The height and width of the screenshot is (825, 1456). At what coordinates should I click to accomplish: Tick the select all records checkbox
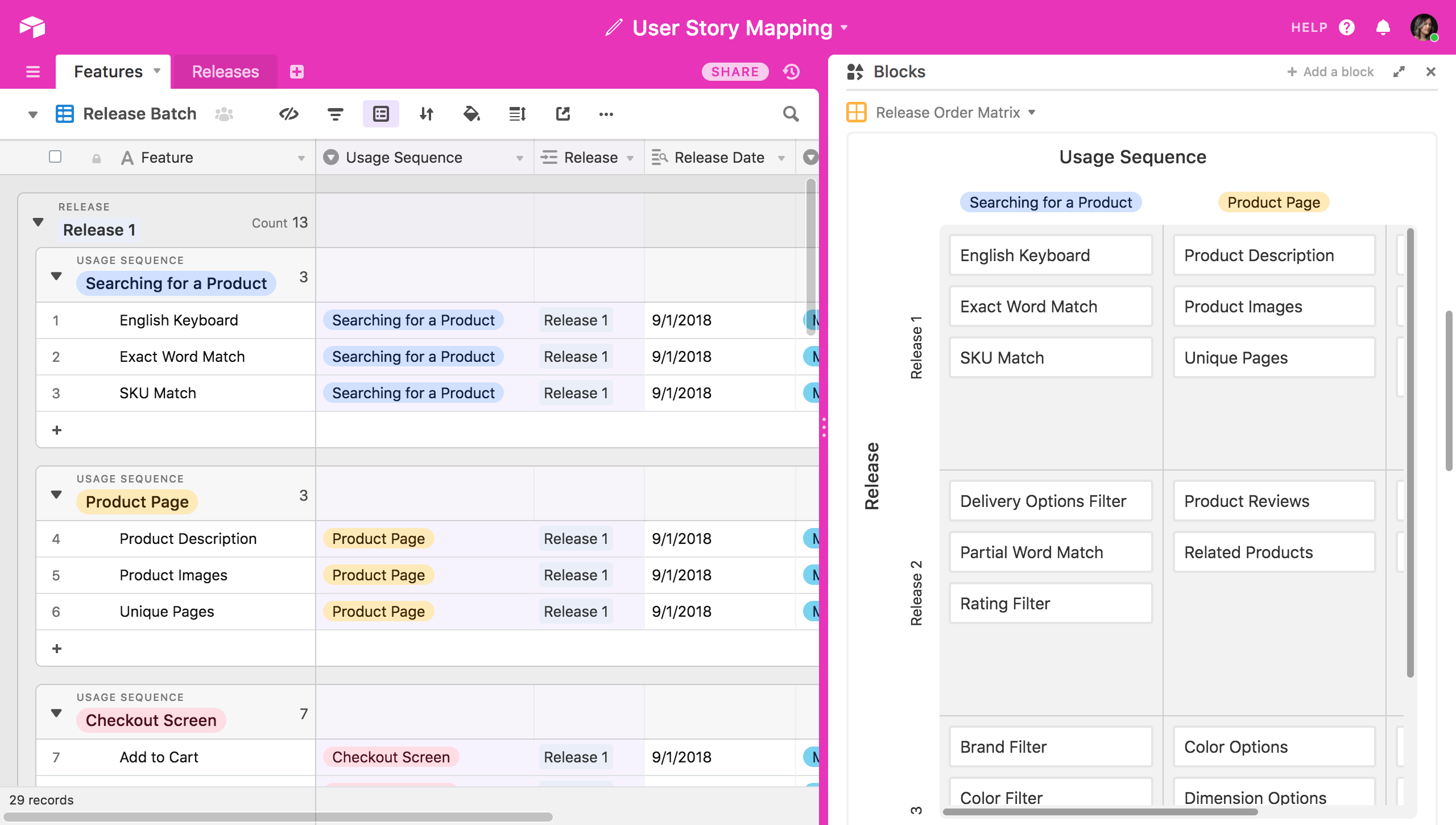[x=55, y=156]
